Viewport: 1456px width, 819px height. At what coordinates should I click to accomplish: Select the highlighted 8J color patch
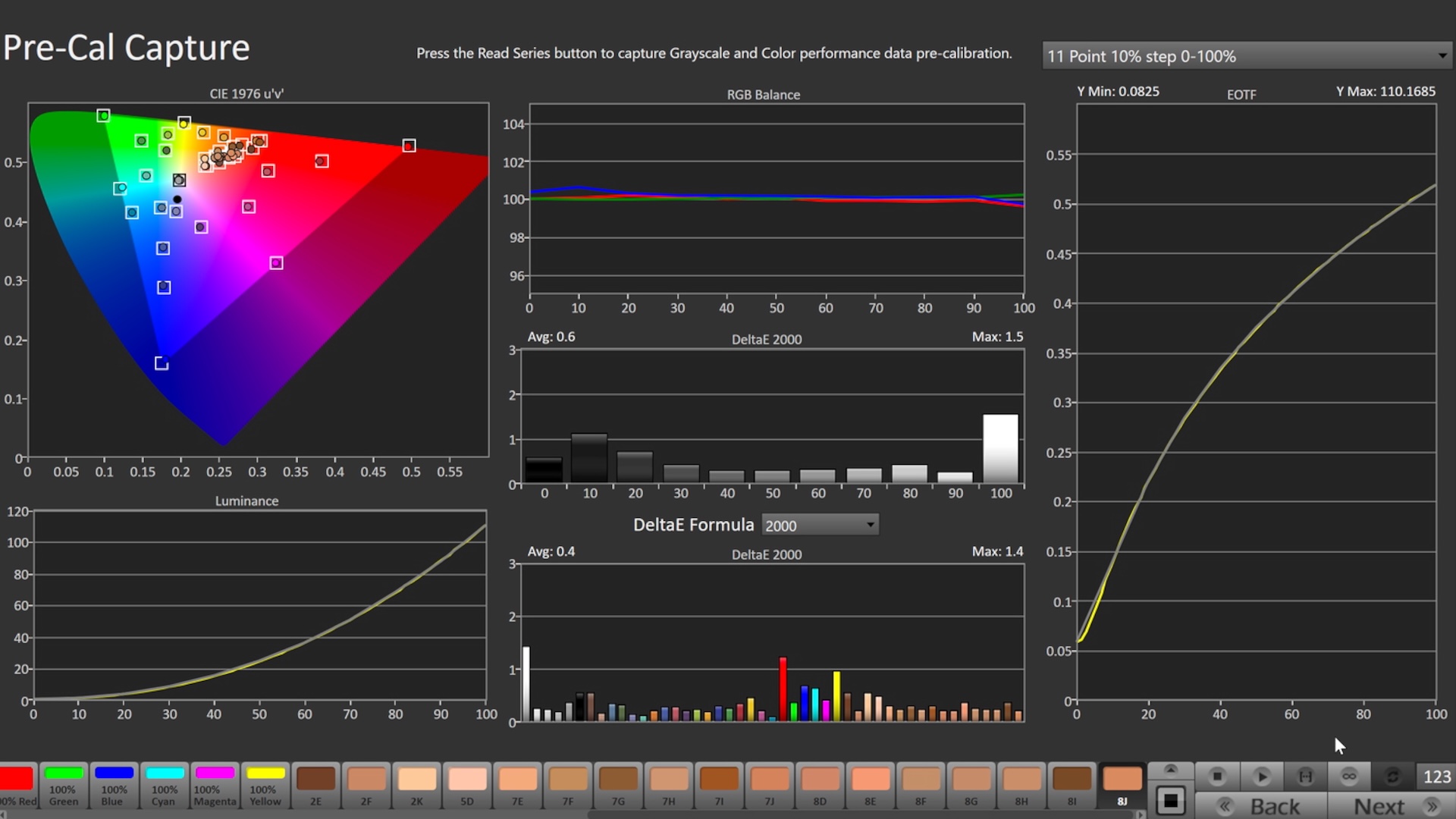pyautogui.click(x=1122, y=785)
